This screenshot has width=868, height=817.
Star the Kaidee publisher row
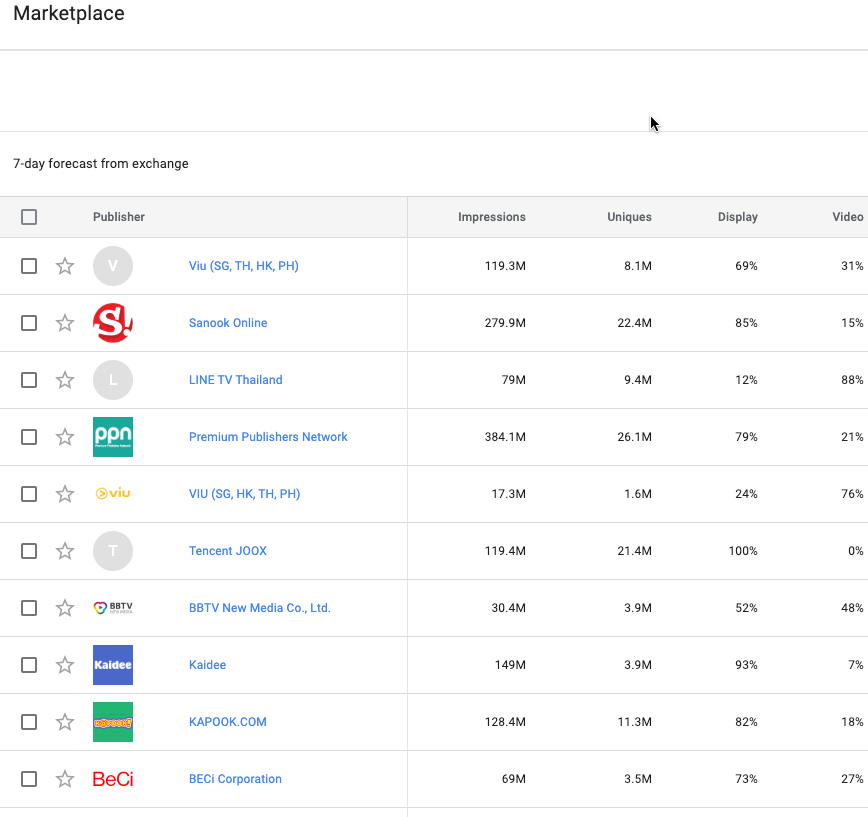tap(65, 665)
